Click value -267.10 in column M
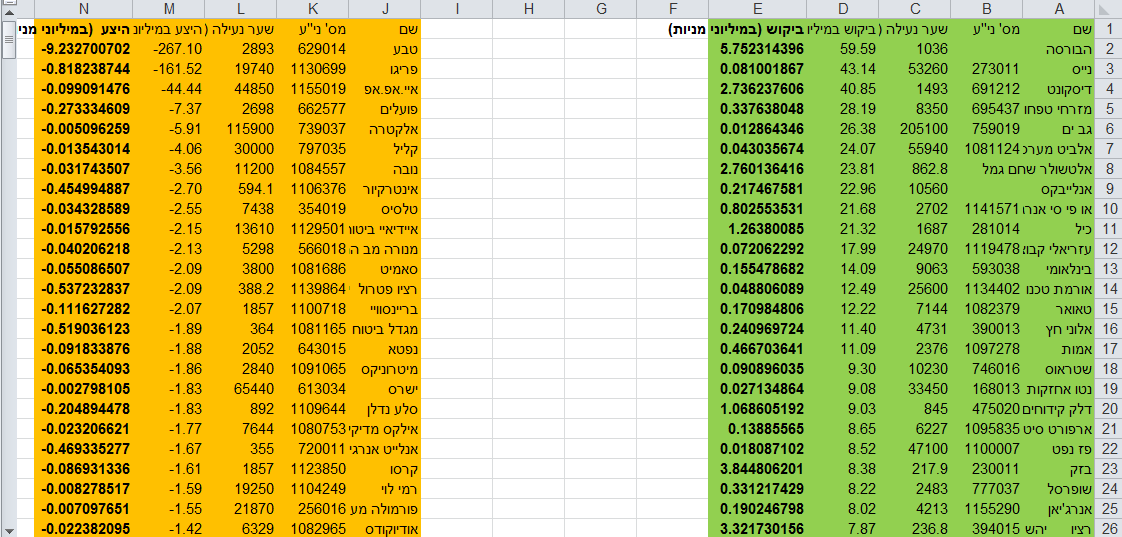The width and height of the screenshot is (1122, 537). pos(169,49)
